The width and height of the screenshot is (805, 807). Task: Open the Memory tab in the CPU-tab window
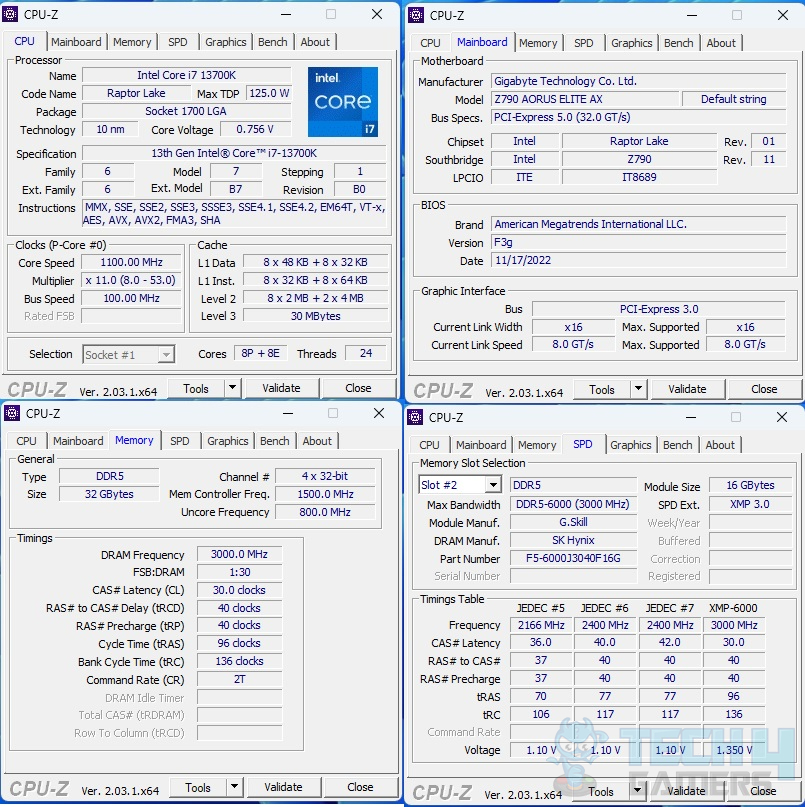tap(132, 42)
